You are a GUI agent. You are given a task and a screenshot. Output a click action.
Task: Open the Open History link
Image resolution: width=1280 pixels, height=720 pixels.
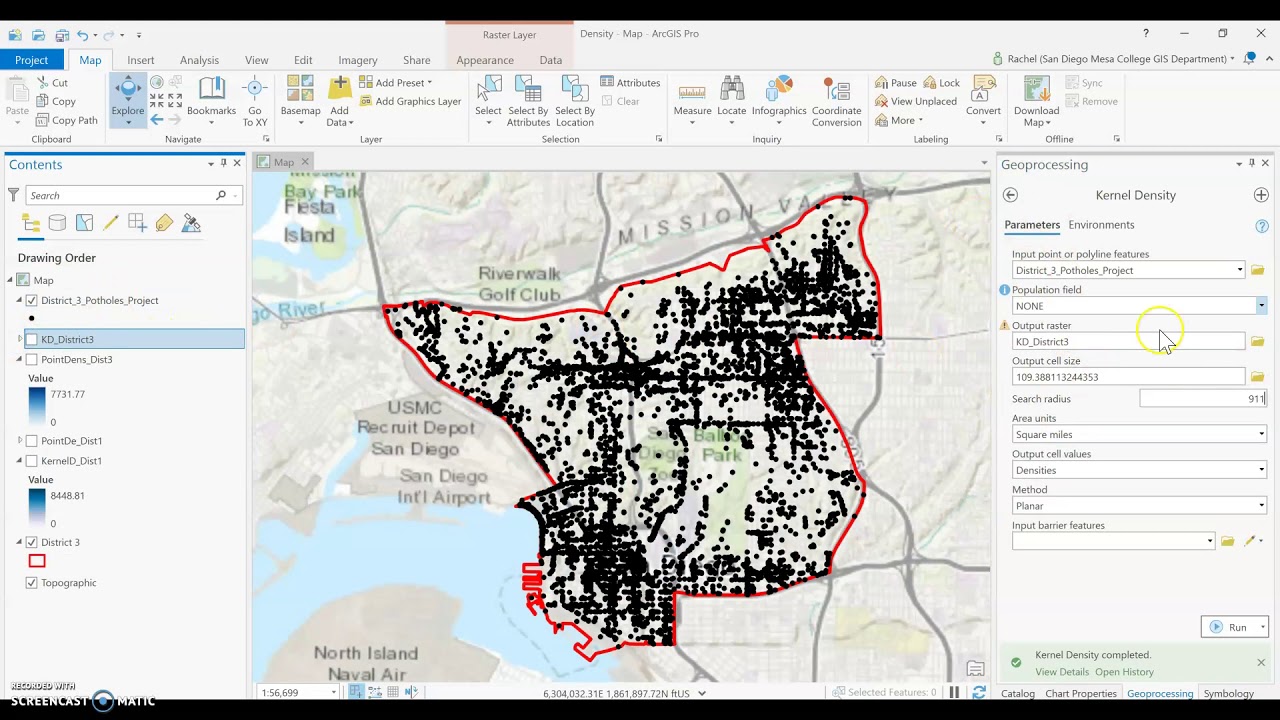(1124, 672)
